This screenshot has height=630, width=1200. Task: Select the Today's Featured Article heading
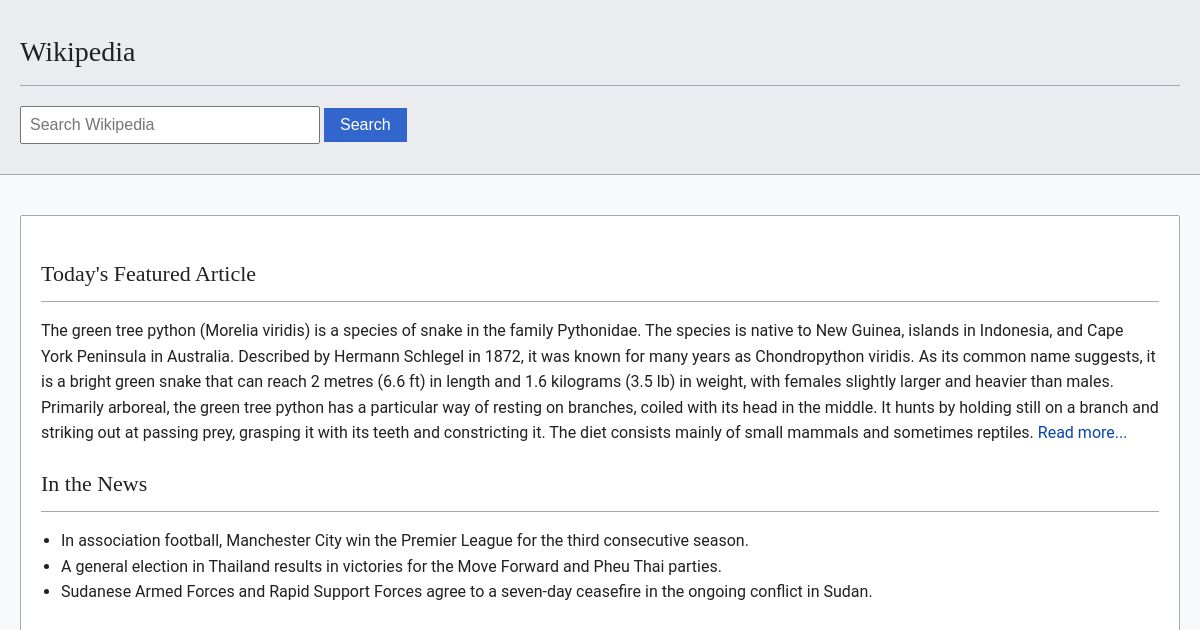pos(148,274)
